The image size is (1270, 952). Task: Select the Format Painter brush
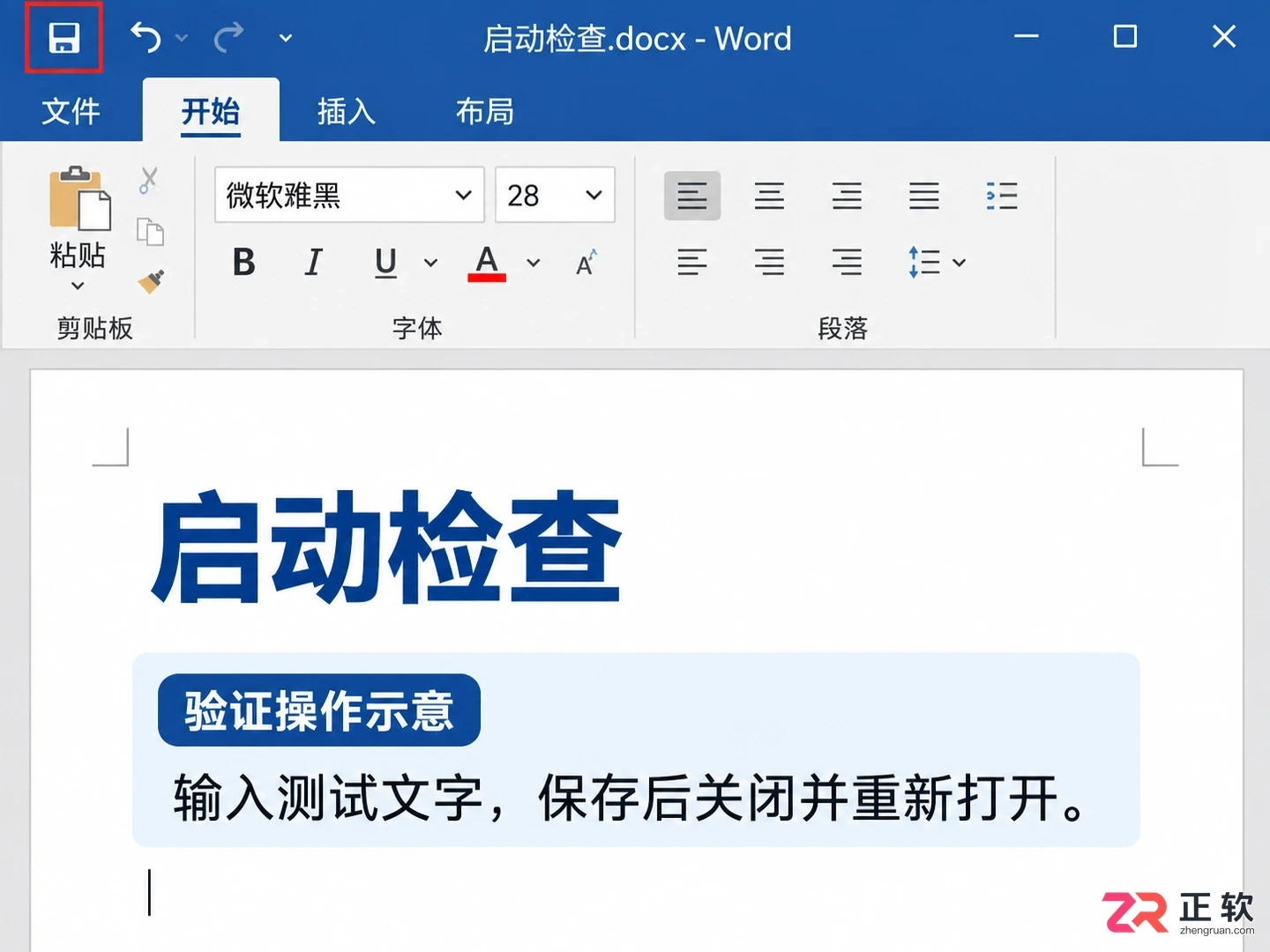coord(151,282)
